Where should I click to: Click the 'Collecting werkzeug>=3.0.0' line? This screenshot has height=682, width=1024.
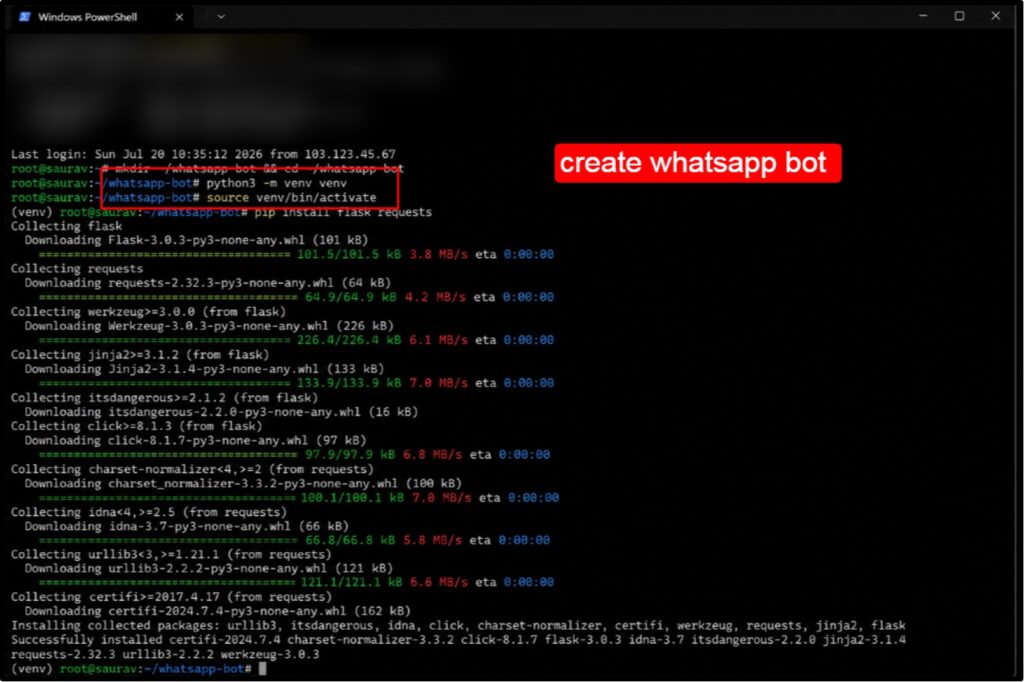pos(148,312)
